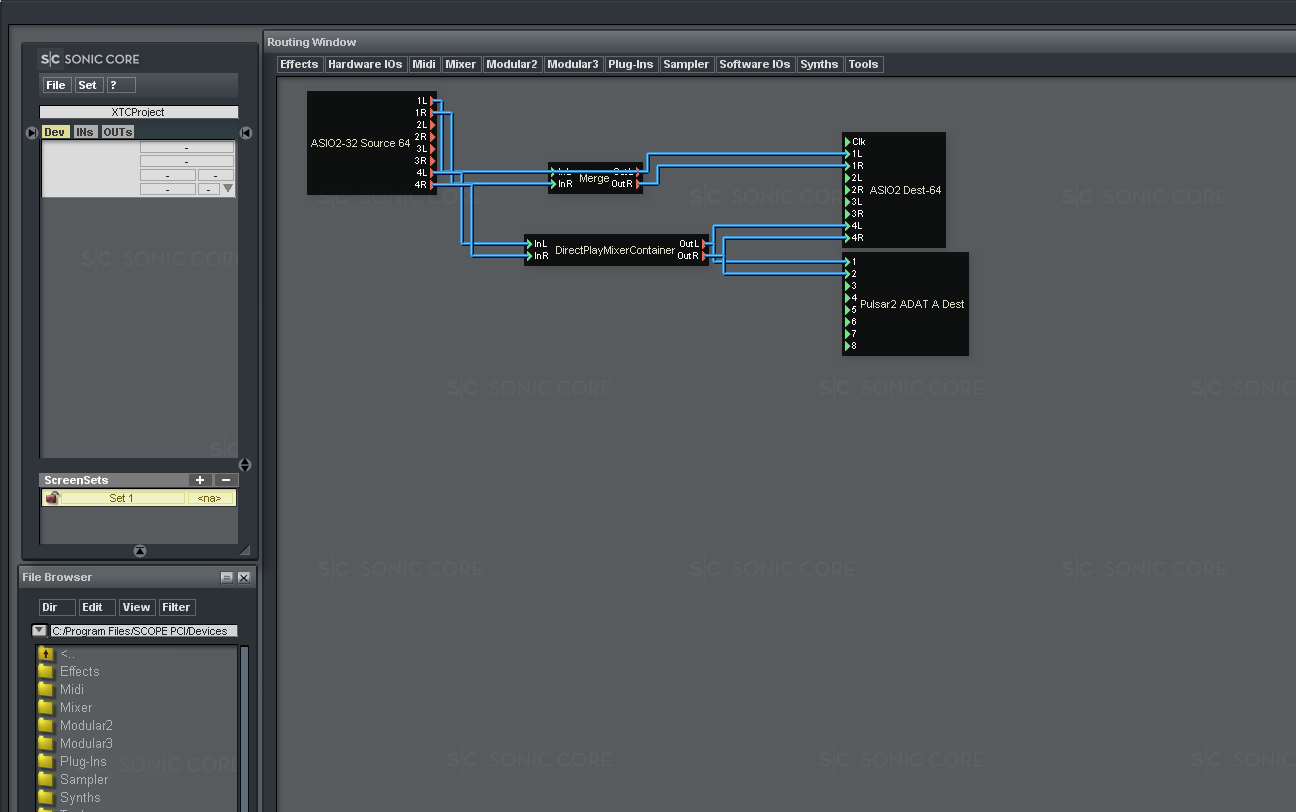Click the OutL port on DirectPlayMixerContainer
This screenshot has width=1296, height=812.
(x=704, y=244)
